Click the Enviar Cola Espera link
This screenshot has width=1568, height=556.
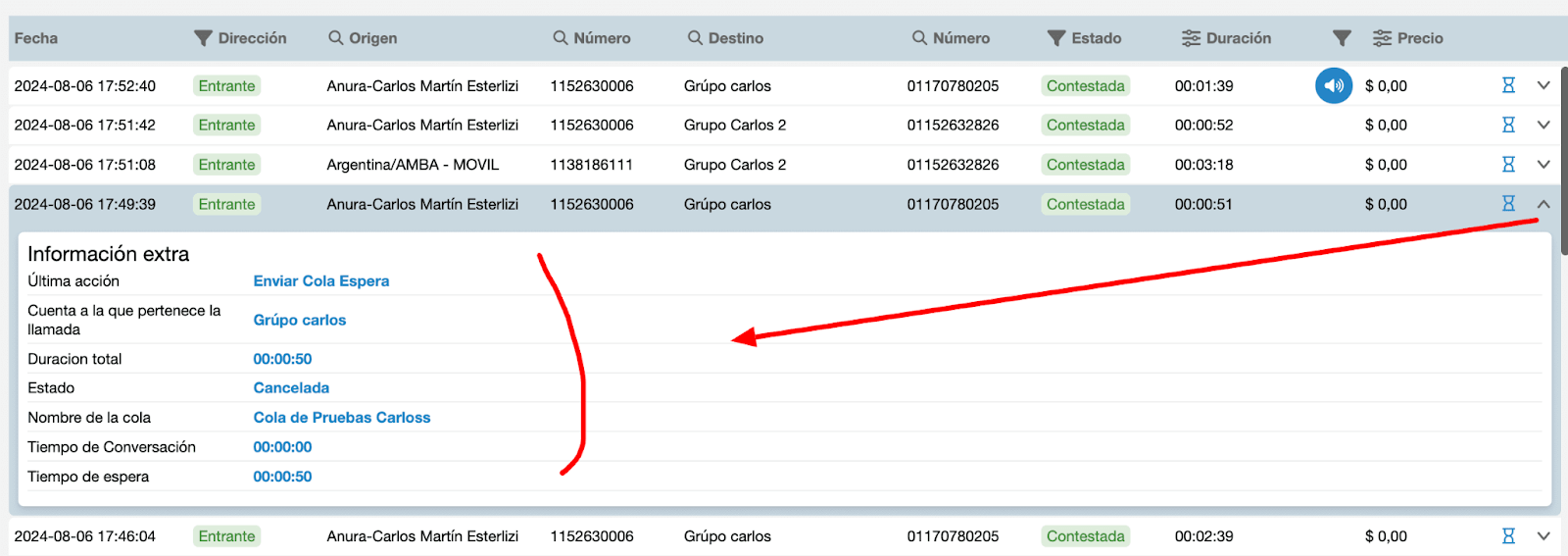tap(321, 281)
